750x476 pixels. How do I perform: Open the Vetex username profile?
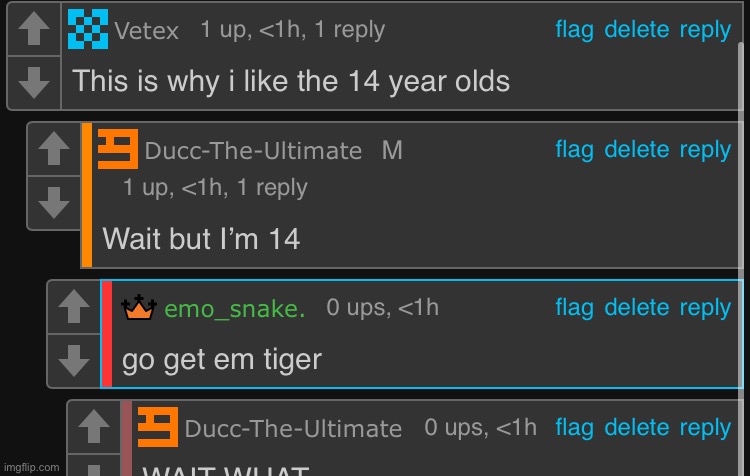[x=146, y=31]
